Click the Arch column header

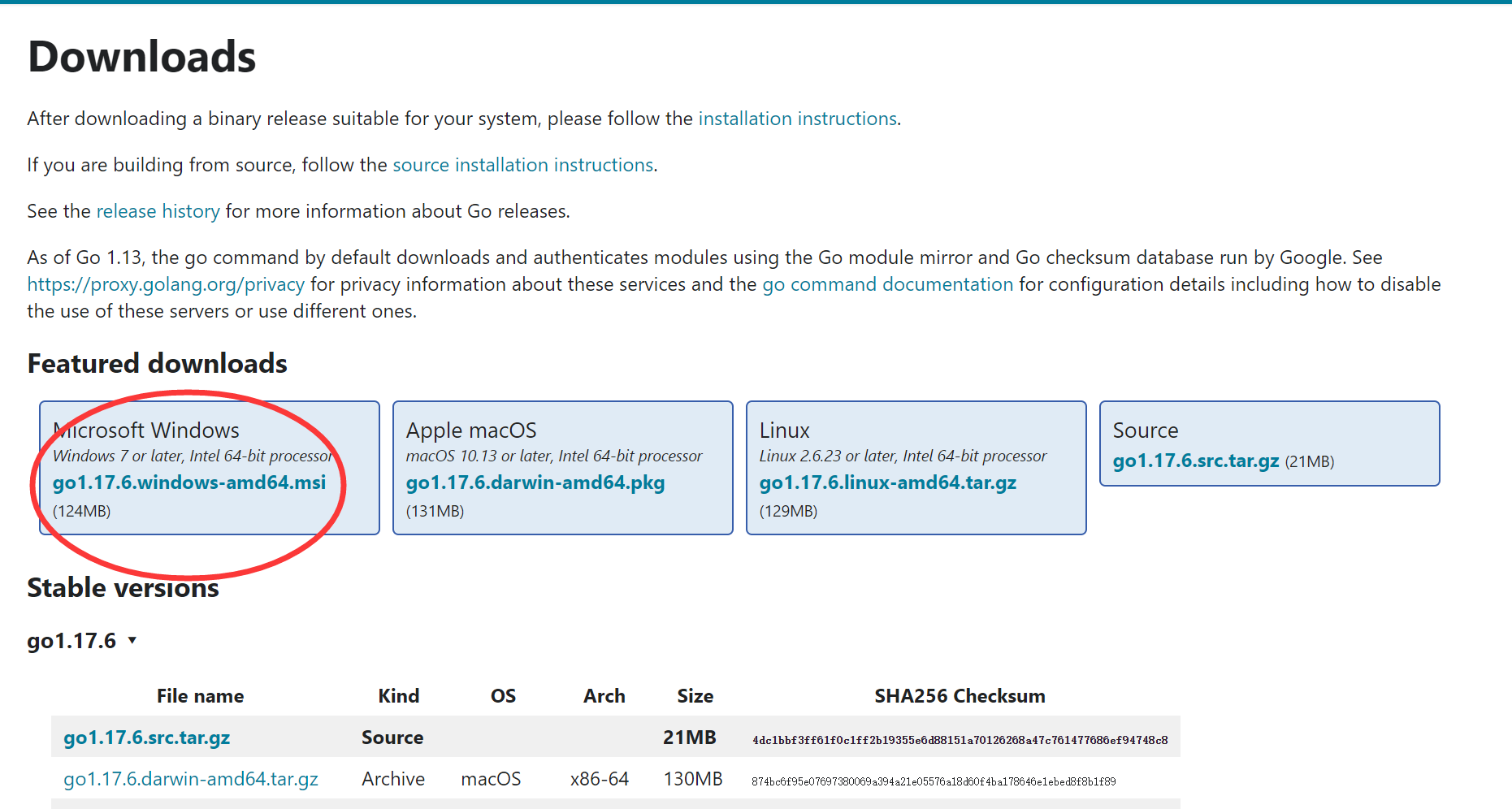click(x=604, y=696)
